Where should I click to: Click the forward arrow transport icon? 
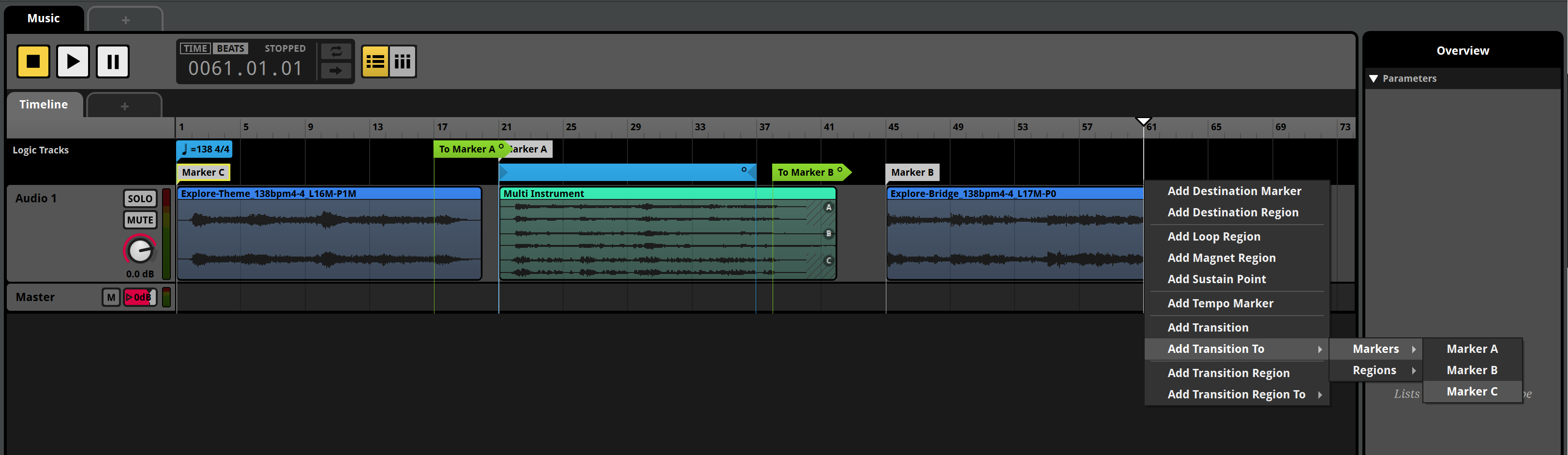[336, 71]
